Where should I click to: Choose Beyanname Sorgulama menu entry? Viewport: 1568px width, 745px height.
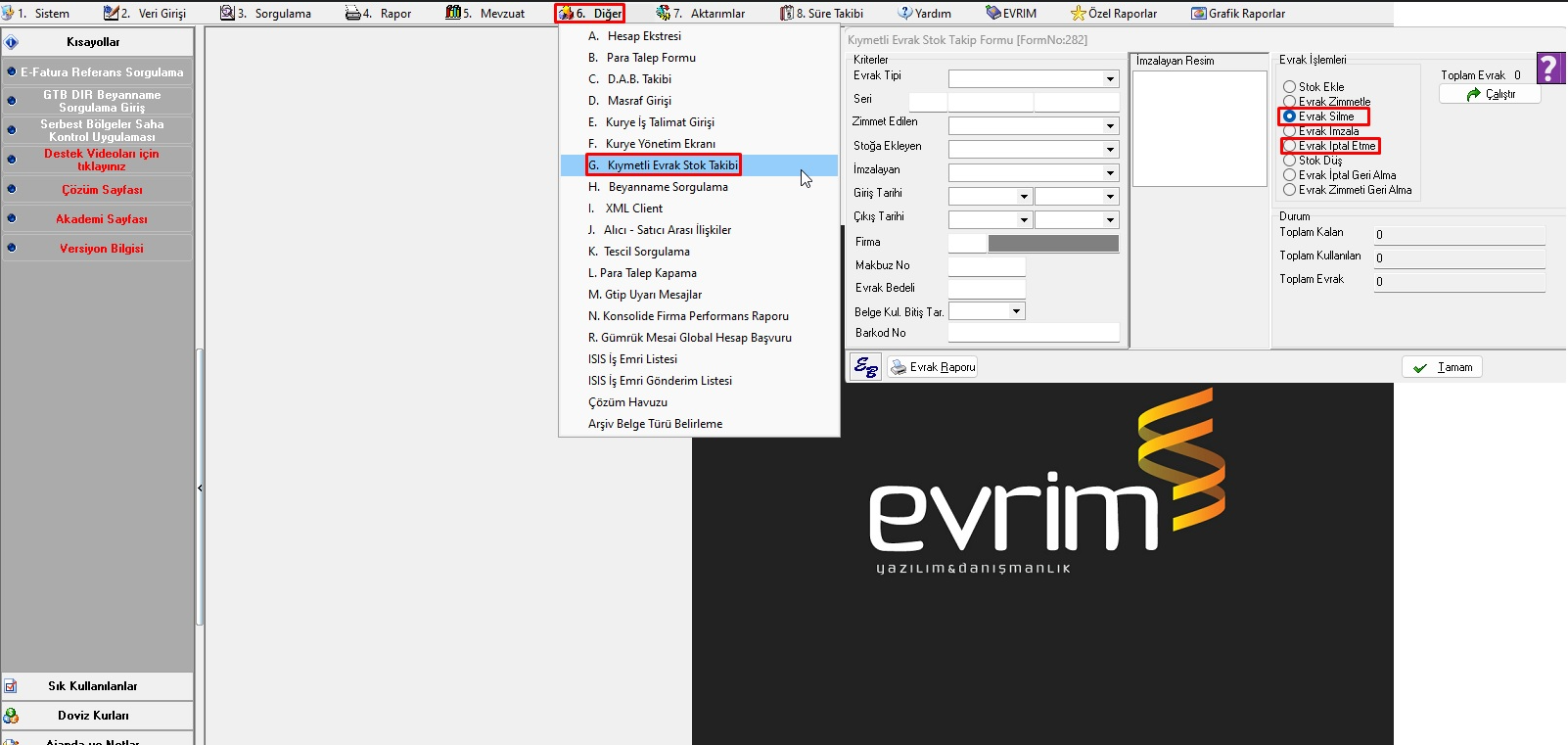[x=699, y=187]
